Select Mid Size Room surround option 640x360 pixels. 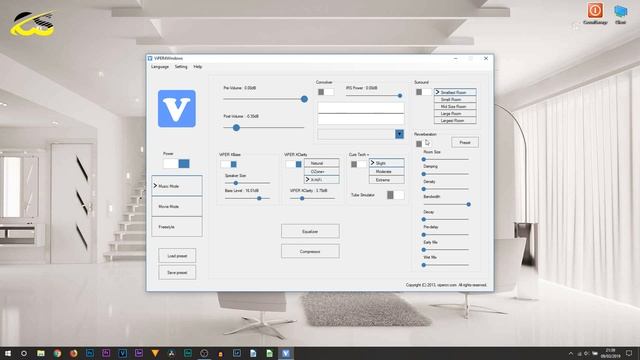coord(455,106)
